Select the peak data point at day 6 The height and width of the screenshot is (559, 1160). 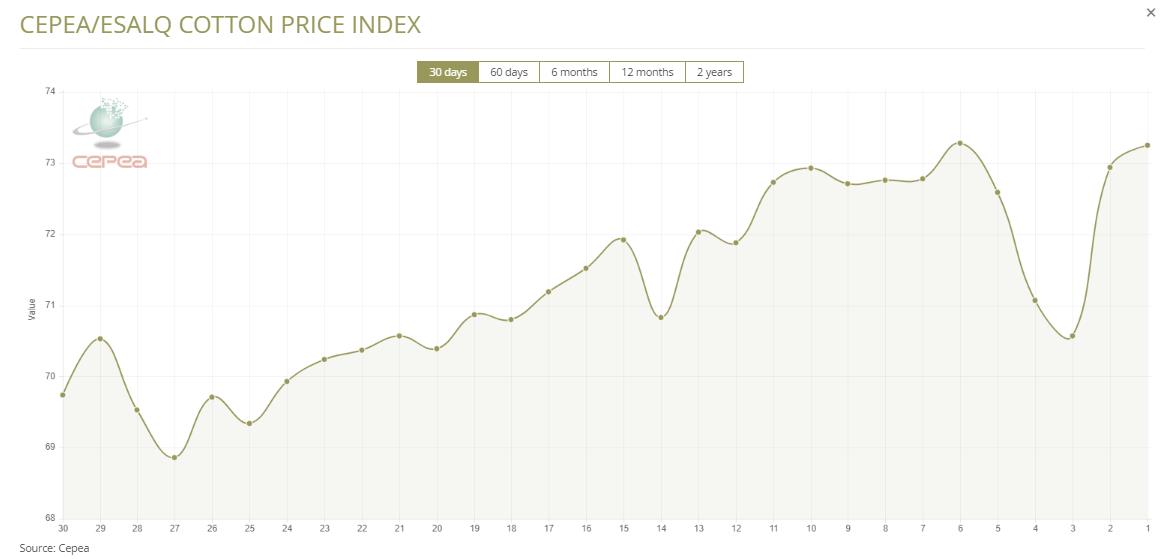[x=960, y=143]
